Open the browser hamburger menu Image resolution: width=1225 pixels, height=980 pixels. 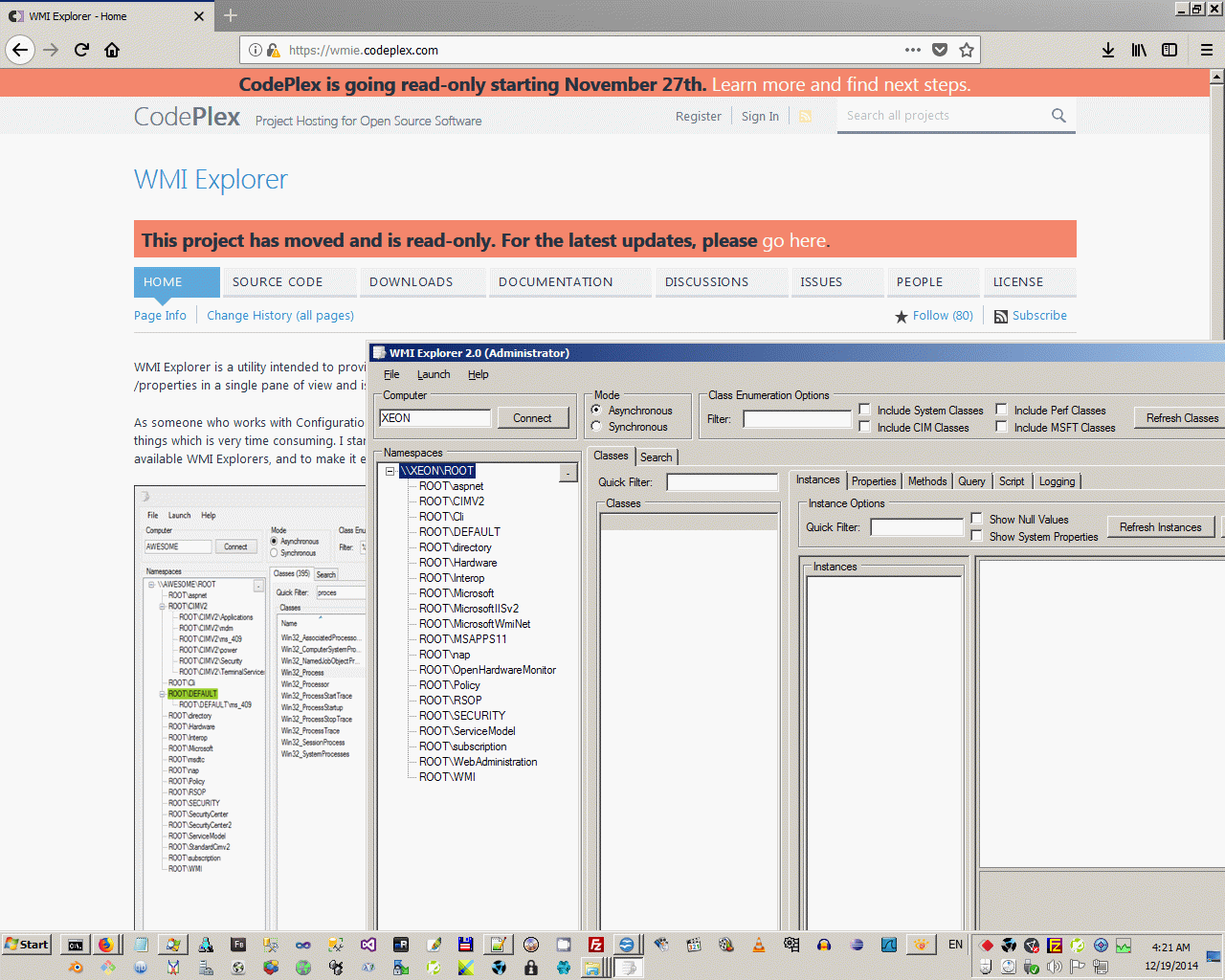(x=1206, y=50)
